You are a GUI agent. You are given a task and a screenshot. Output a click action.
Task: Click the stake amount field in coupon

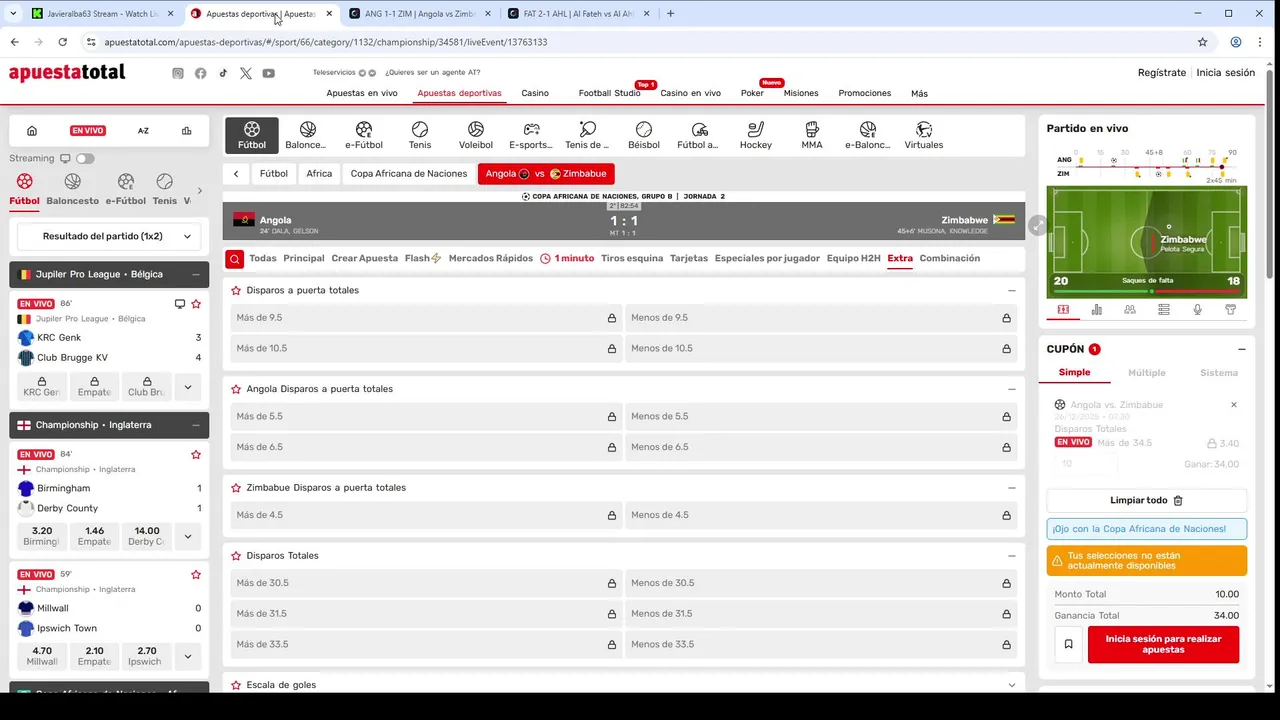tap(1087, 464)
